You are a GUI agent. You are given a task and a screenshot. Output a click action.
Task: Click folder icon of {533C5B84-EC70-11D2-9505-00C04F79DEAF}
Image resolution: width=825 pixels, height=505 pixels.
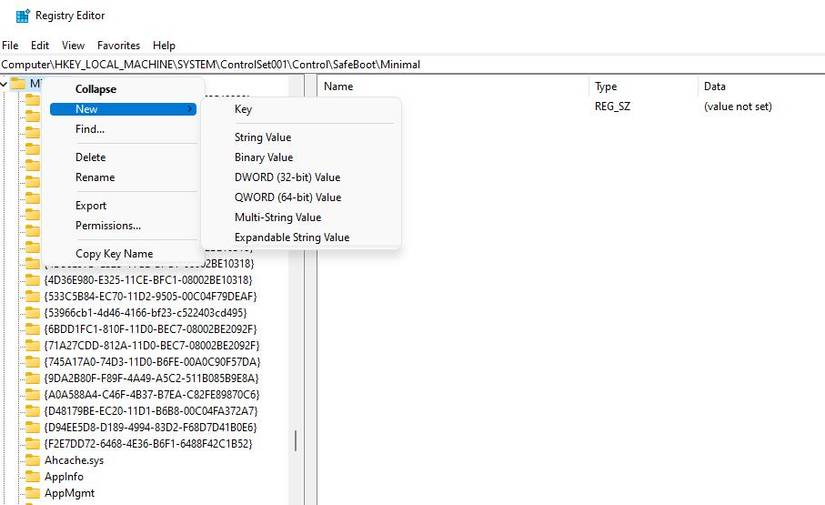tap(33, 296)
